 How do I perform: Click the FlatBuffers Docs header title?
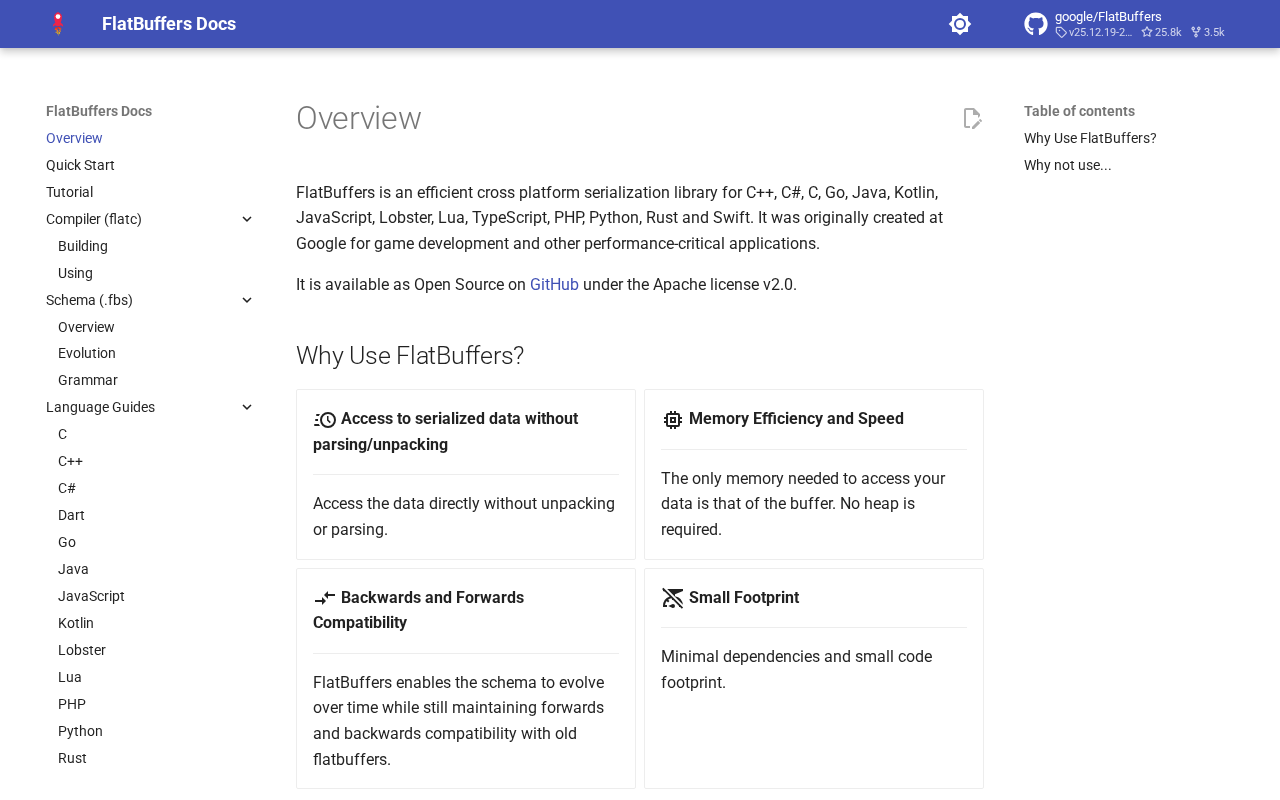tap(169, 24)
